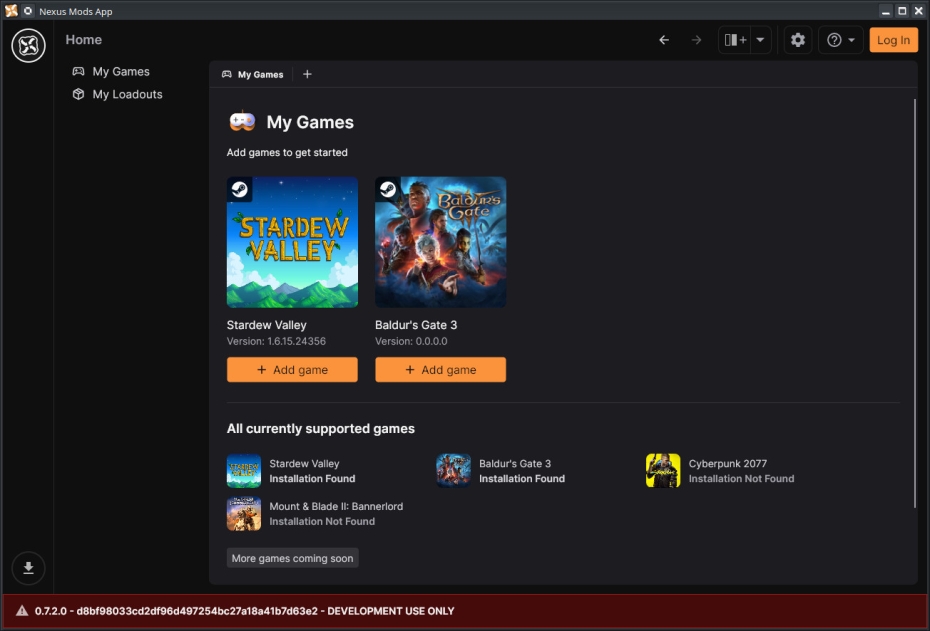Maximize the Nexus Mods App window

click(x=902, y=11)
